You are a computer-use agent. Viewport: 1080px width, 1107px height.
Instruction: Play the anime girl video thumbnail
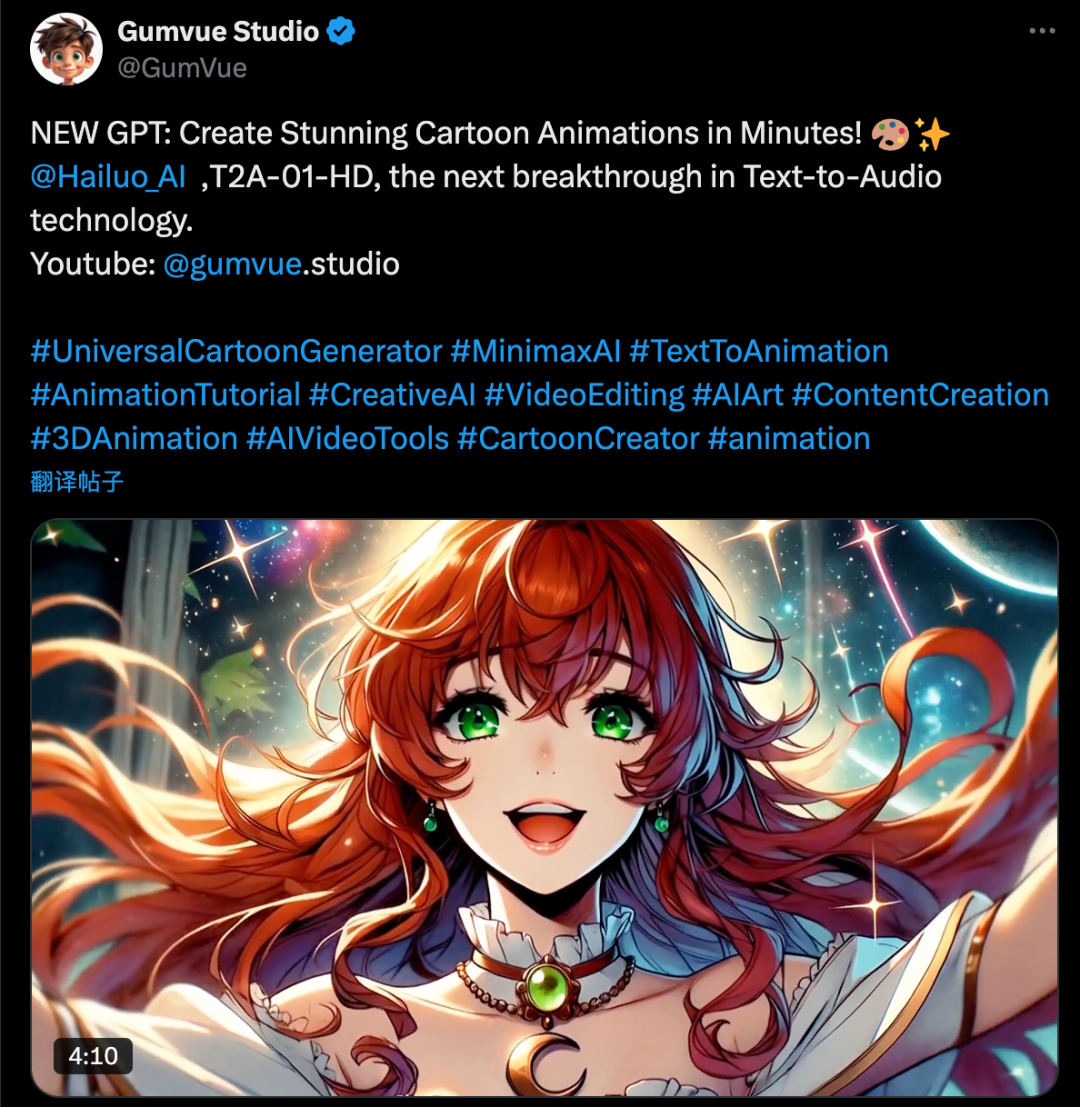point(544,808)
